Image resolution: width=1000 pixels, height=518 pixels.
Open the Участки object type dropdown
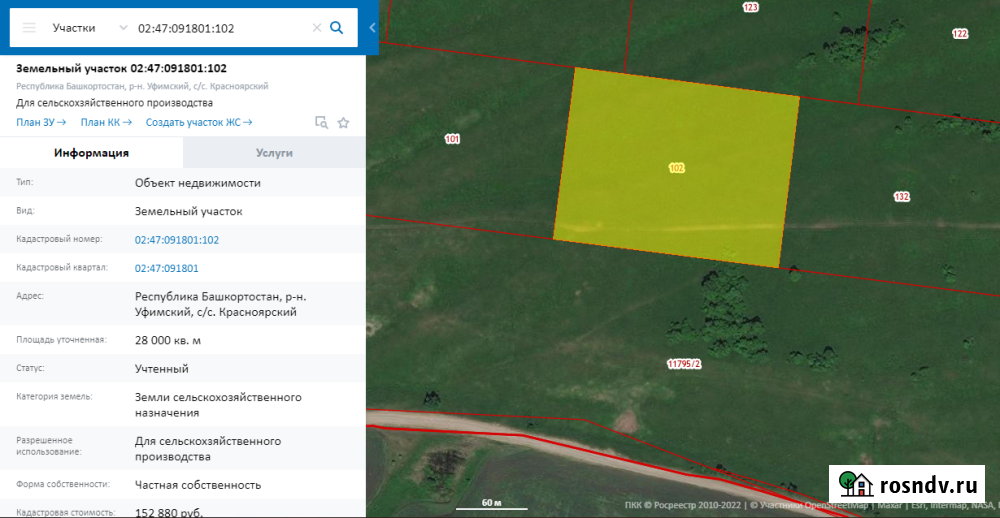[x=90, y=28]
